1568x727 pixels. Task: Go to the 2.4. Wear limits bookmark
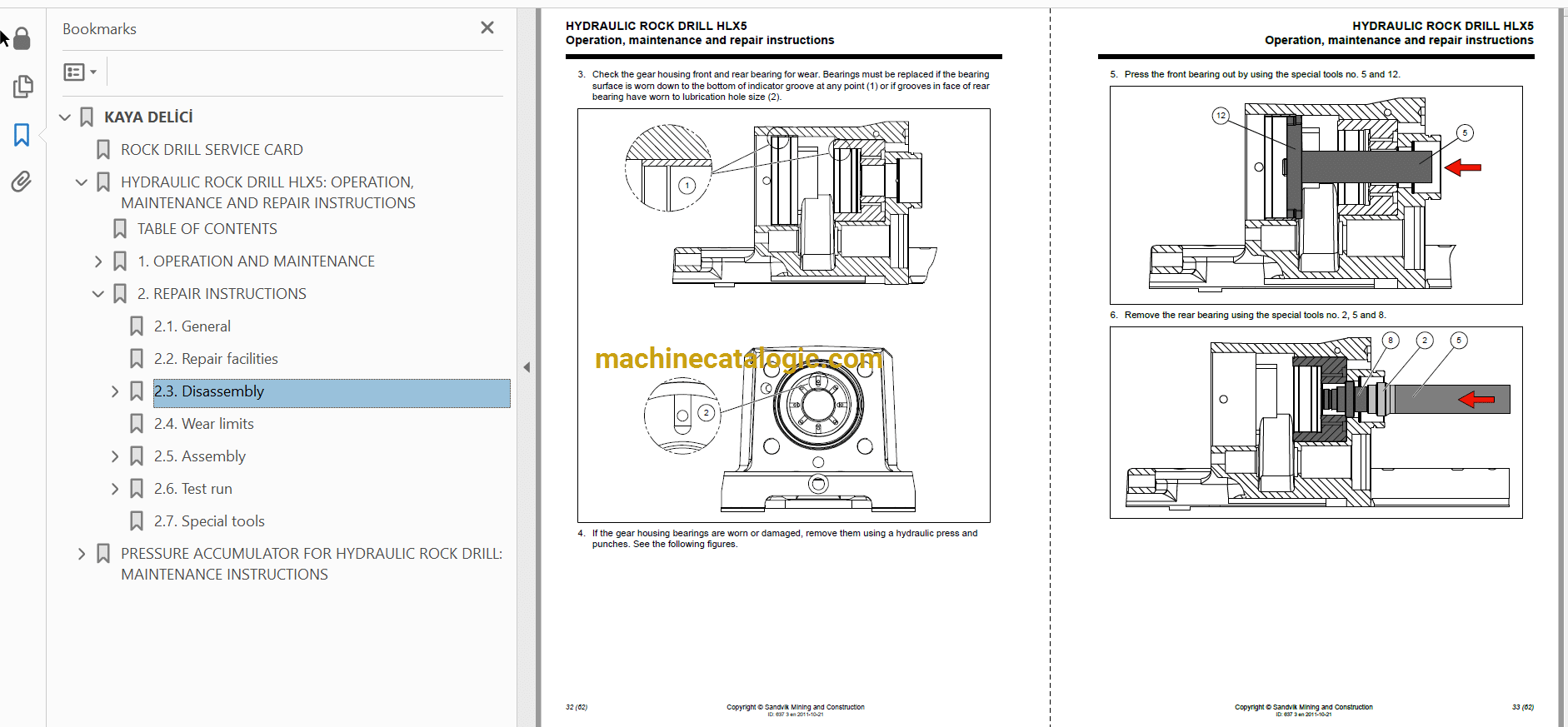click(203, 424)
